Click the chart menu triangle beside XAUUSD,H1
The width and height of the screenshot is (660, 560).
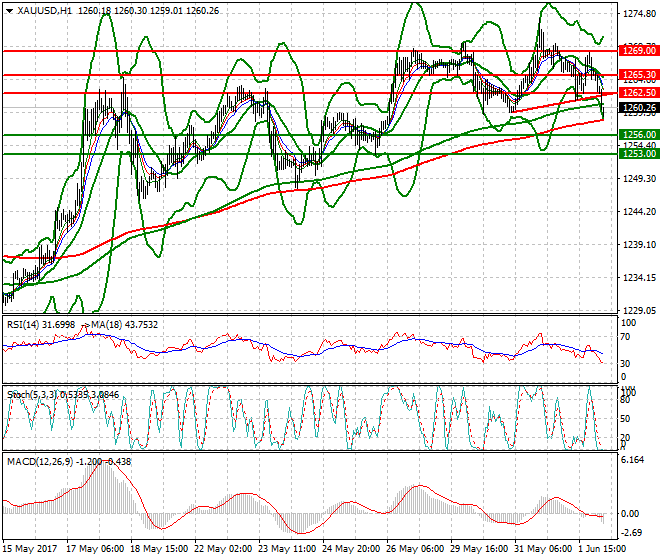pyautogui.click(x=9, y=11)
